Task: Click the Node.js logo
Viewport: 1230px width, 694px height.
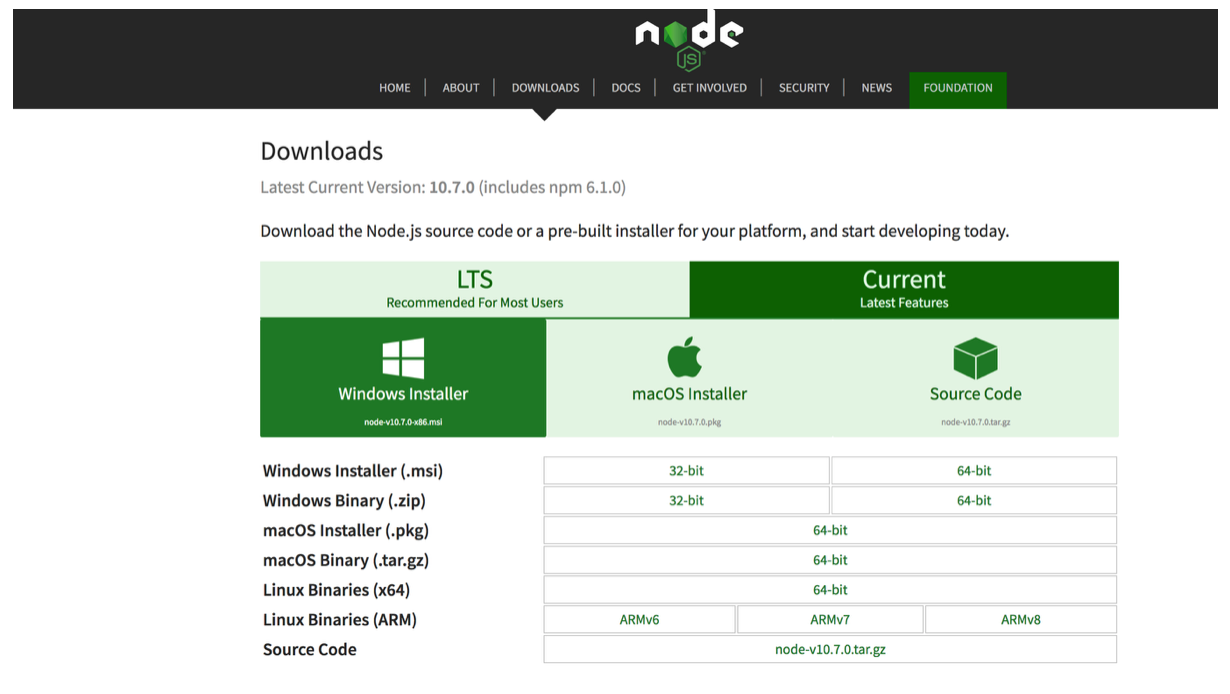Action: coord(689,41)
